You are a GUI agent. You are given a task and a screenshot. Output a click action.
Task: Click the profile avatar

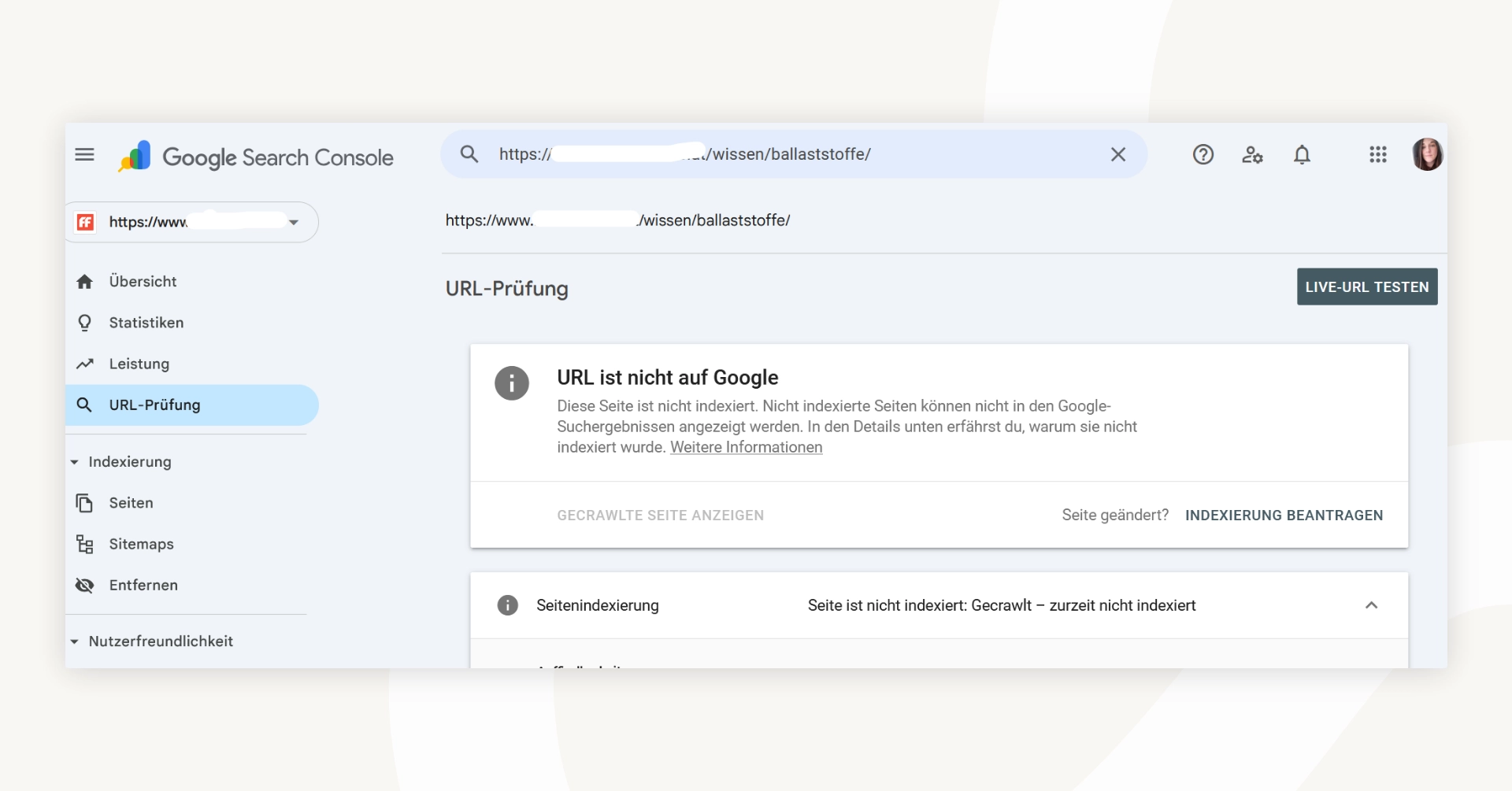(1428, 154)
